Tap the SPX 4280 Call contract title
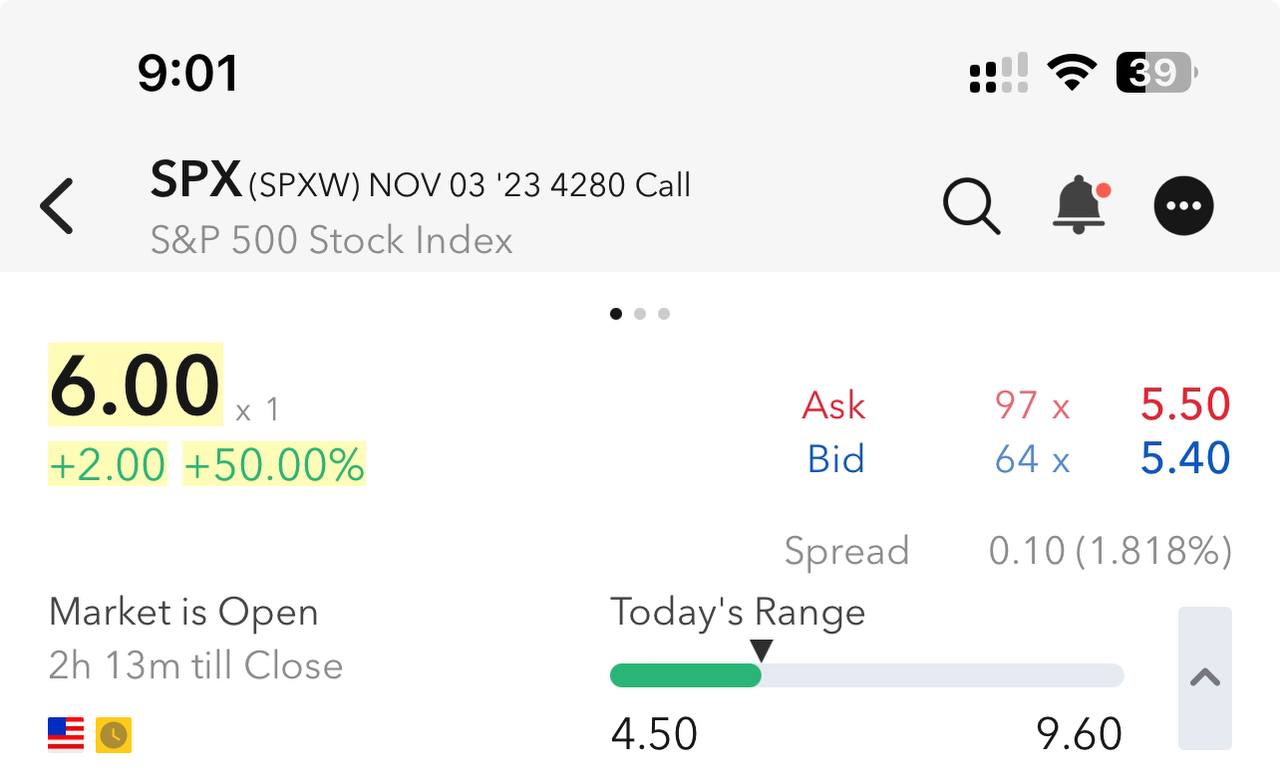Image resolution: width=1280 pixels, height=781 pixels. click(420, 183)
